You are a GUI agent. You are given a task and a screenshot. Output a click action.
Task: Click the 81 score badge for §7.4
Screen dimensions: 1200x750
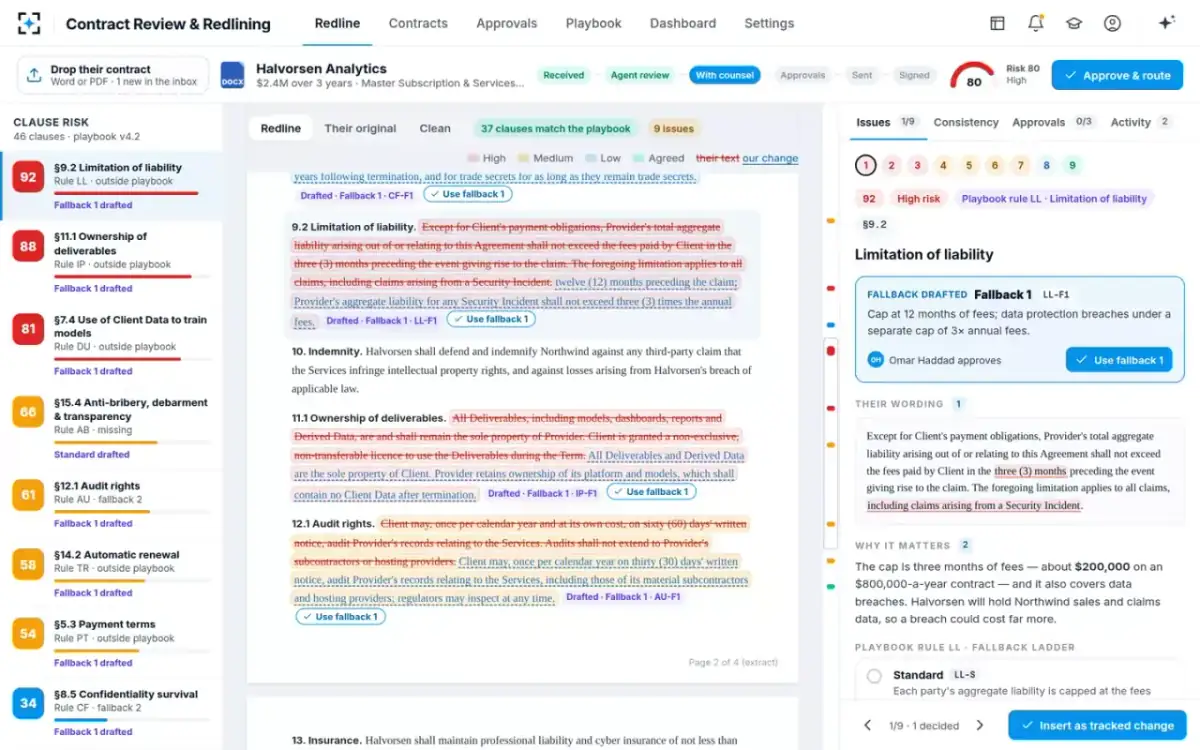point(28,329)
